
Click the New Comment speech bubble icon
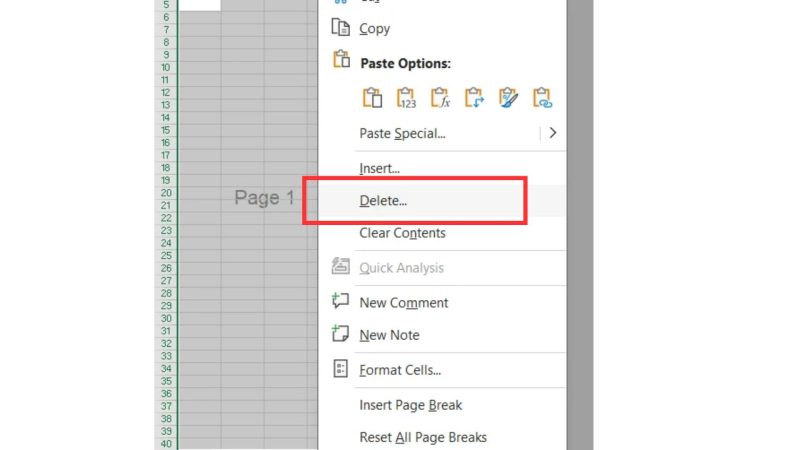(x=340, y=300)
